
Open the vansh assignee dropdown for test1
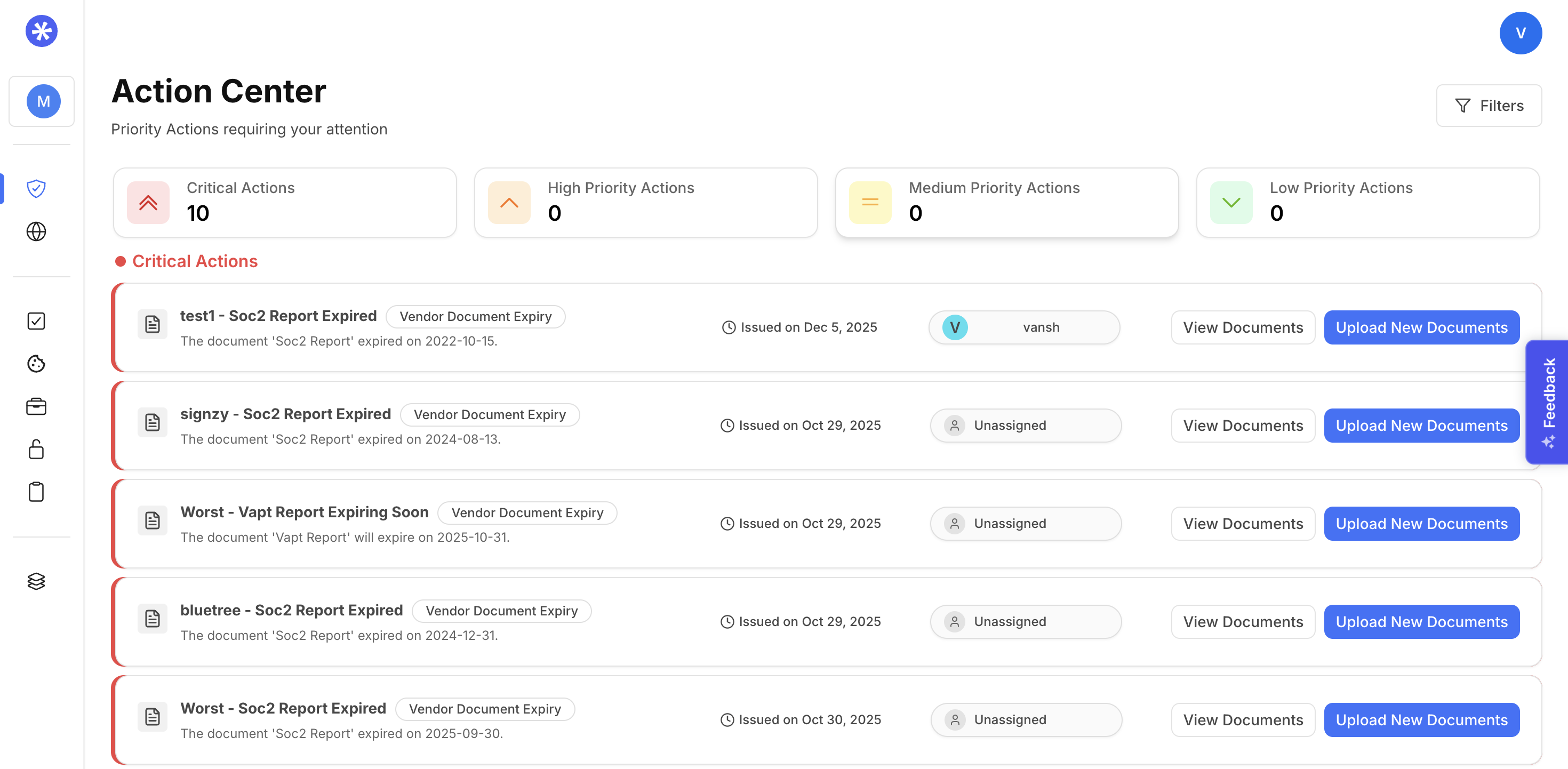(1024, 327)
